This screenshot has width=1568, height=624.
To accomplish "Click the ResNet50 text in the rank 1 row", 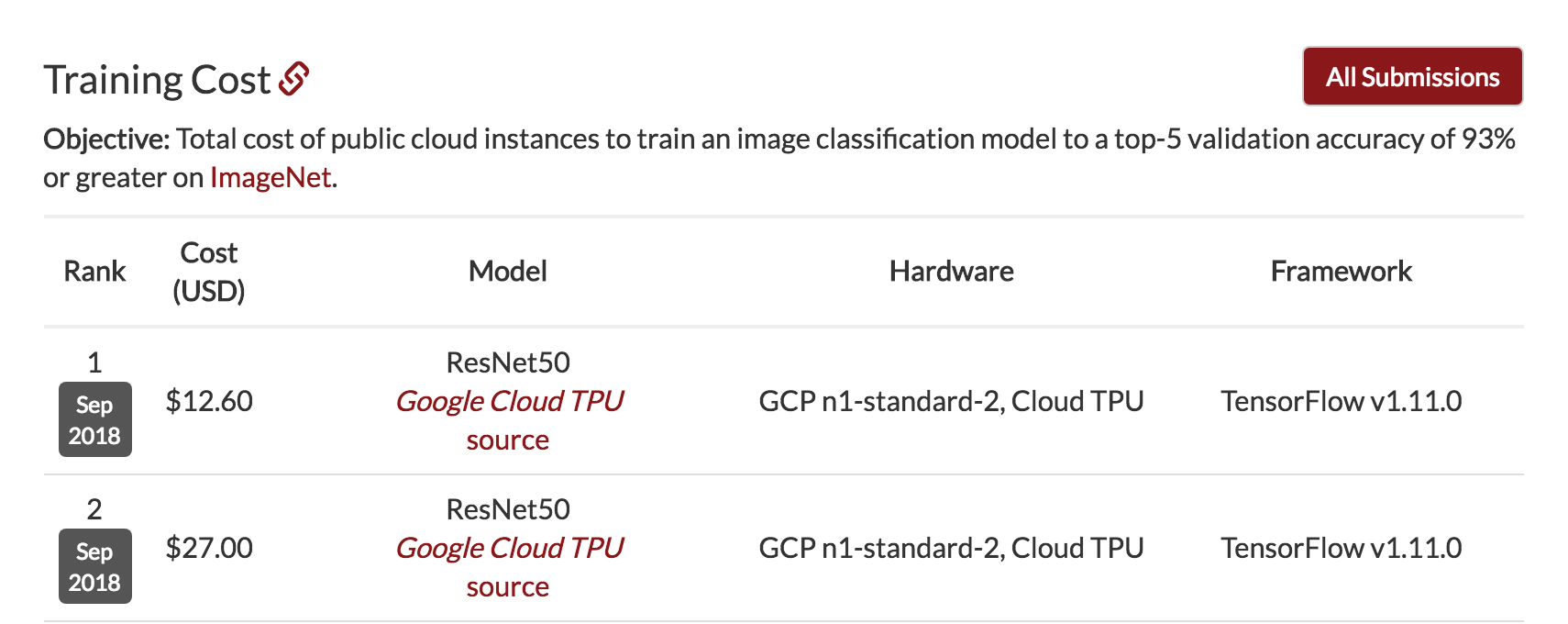I will point(508,362).
